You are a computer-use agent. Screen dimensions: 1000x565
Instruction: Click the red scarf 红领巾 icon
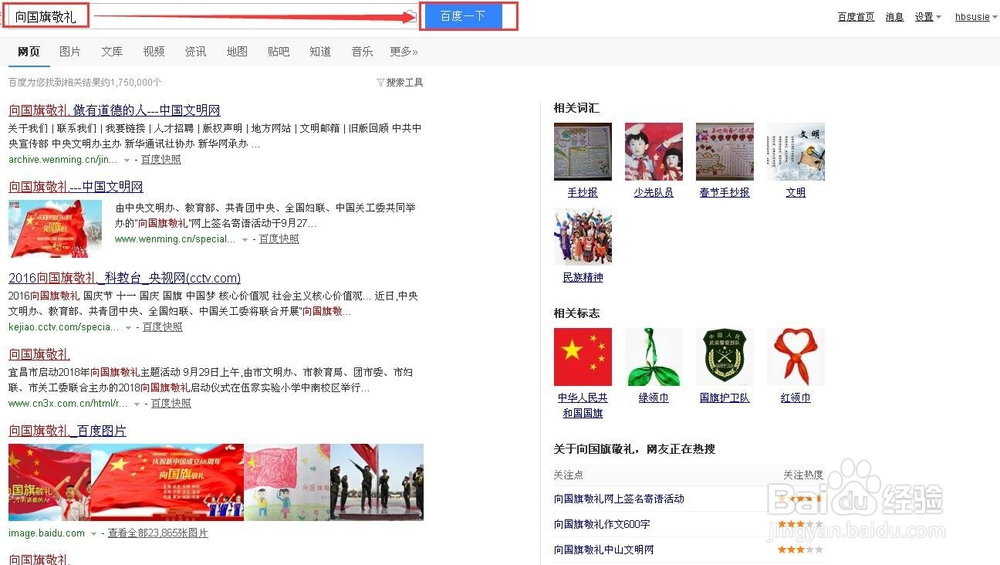[795, 356]
